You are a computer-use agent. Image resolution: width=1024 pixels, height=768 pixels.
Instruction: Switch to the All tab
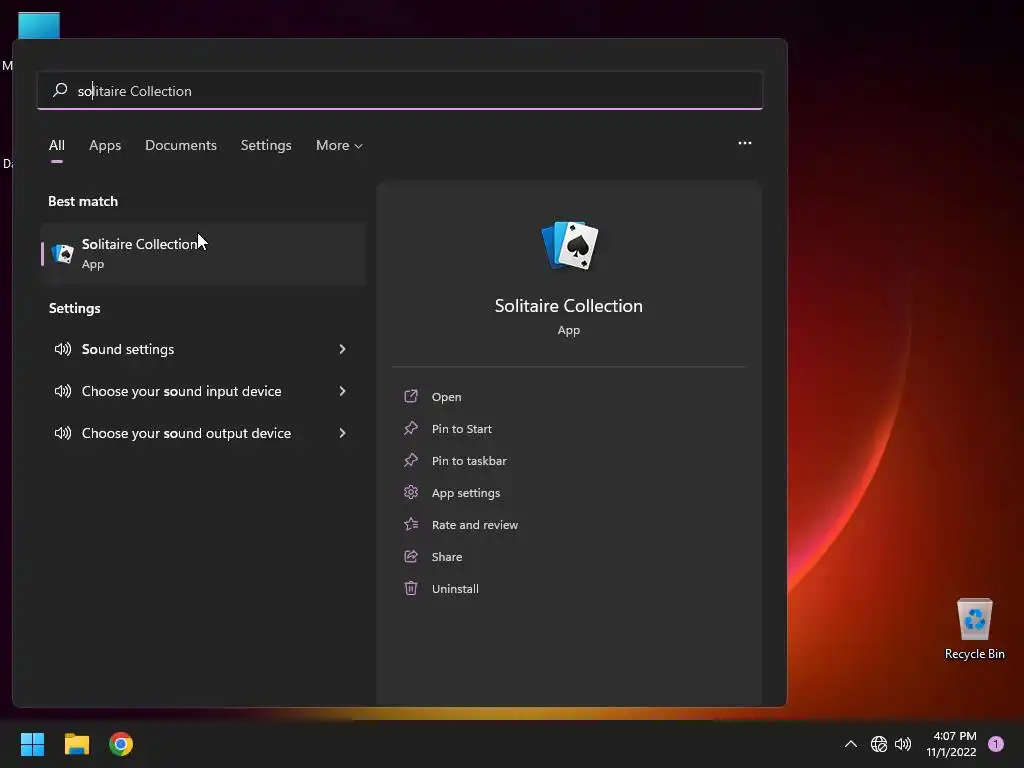click(x=57, y=145)
